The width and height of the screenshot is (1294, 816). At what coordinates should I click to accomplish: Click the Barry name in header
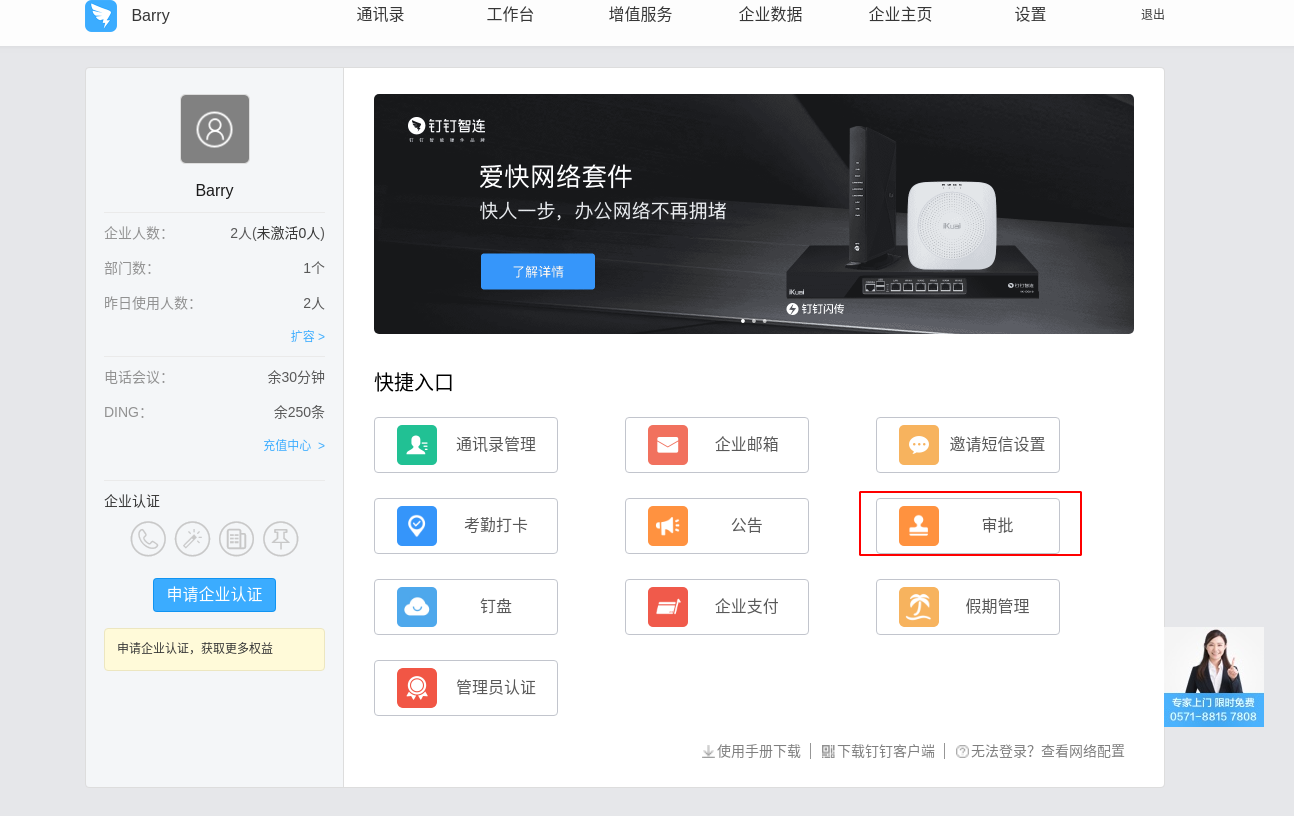coord(151,16)
